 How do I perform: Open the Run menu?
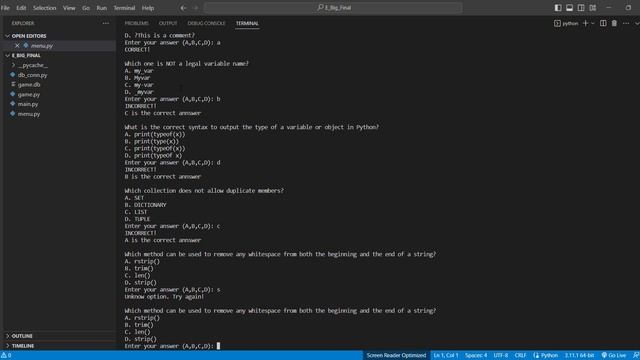(102, 8)
